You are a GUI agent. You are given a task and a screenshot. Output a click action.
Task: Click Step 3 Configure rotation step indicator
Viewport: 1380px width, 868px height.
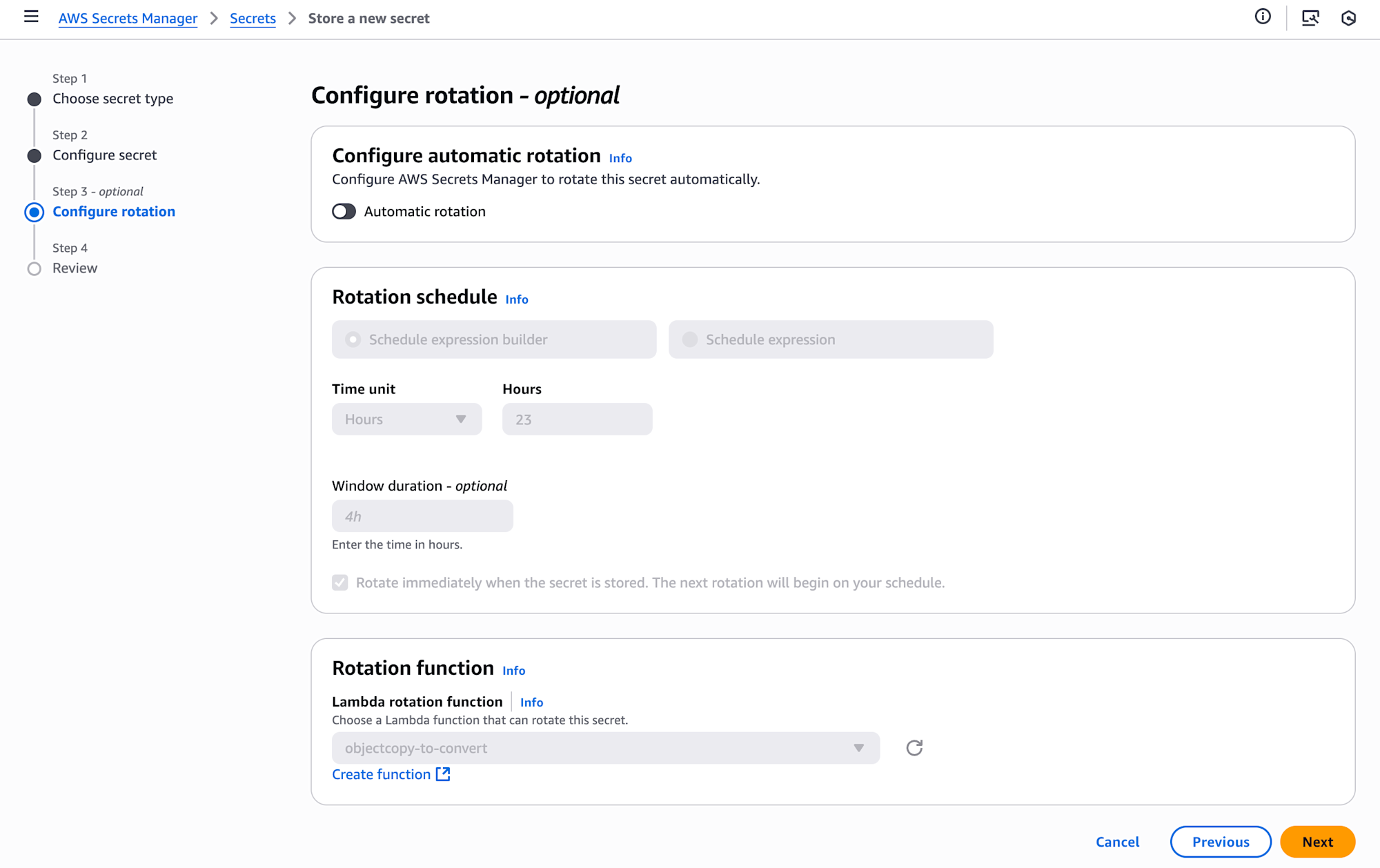click(x=34, y=212)
